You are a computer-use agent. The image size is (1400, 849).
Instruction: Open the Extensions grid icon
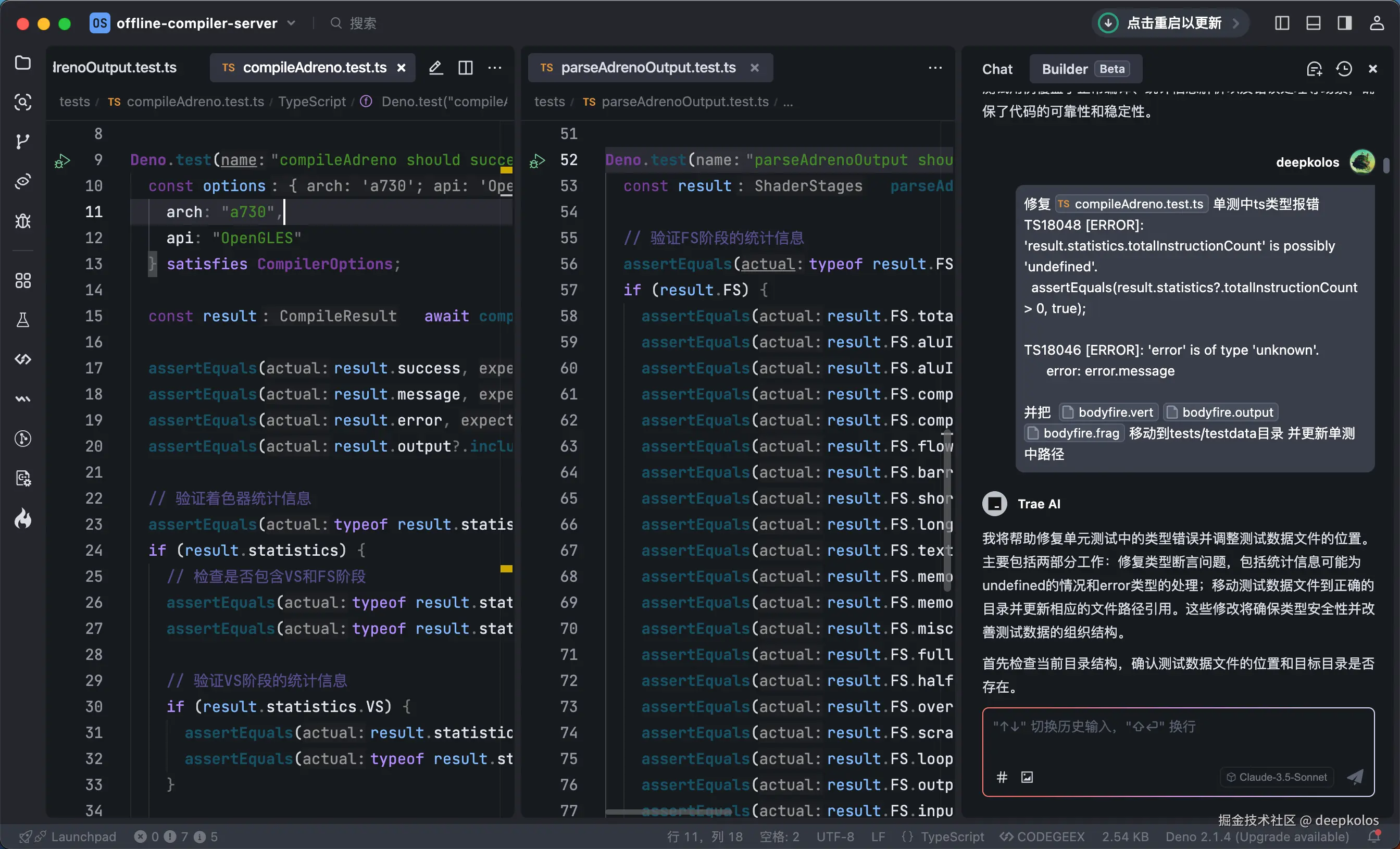(23, 280)
